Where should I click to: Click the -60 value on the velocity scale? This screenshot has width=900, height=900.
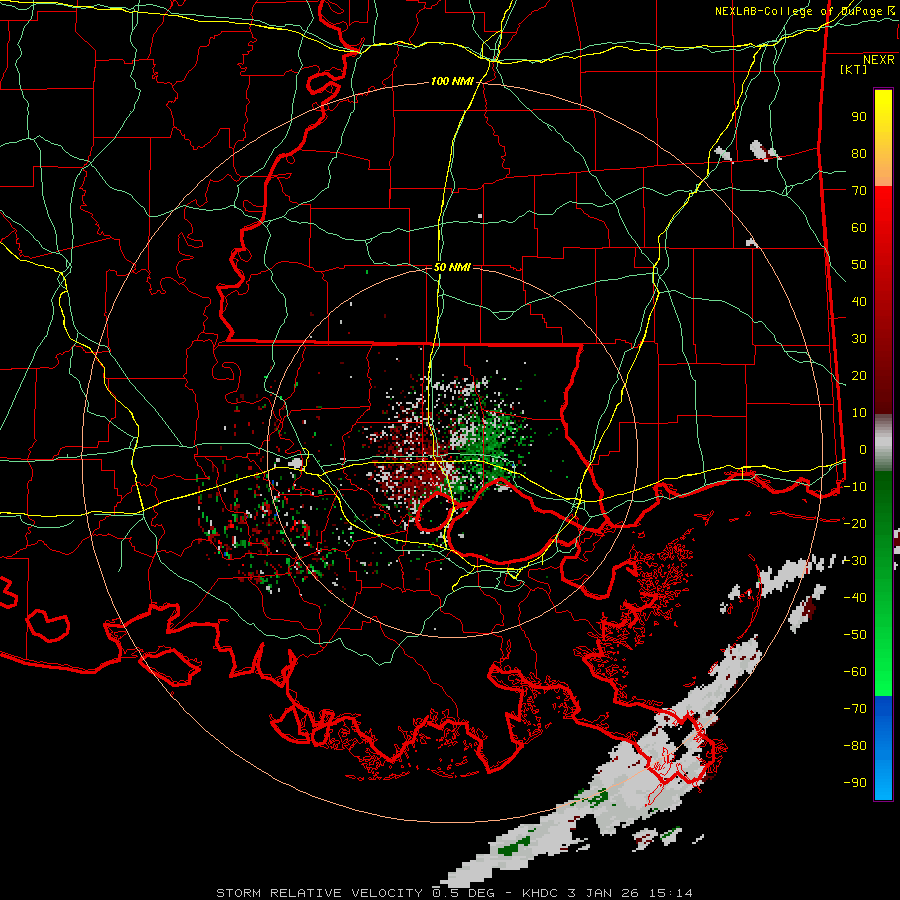855,672
